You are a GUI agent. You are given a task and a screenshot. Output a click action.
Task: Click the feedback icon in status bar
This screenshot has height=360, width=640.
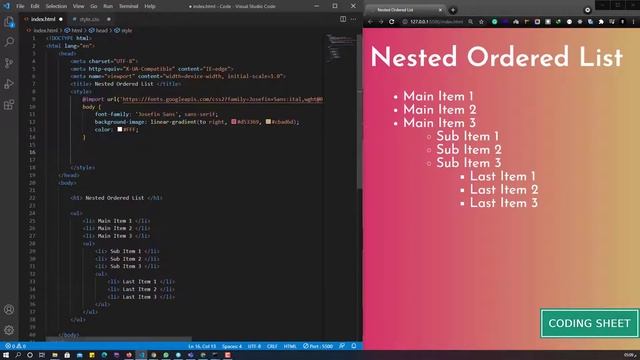coord(342,346)
